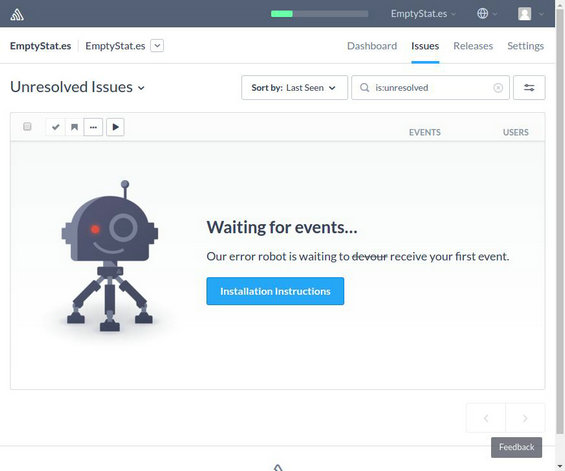
Task: Click the Sentry logo in the header
Action: [17, 14]
